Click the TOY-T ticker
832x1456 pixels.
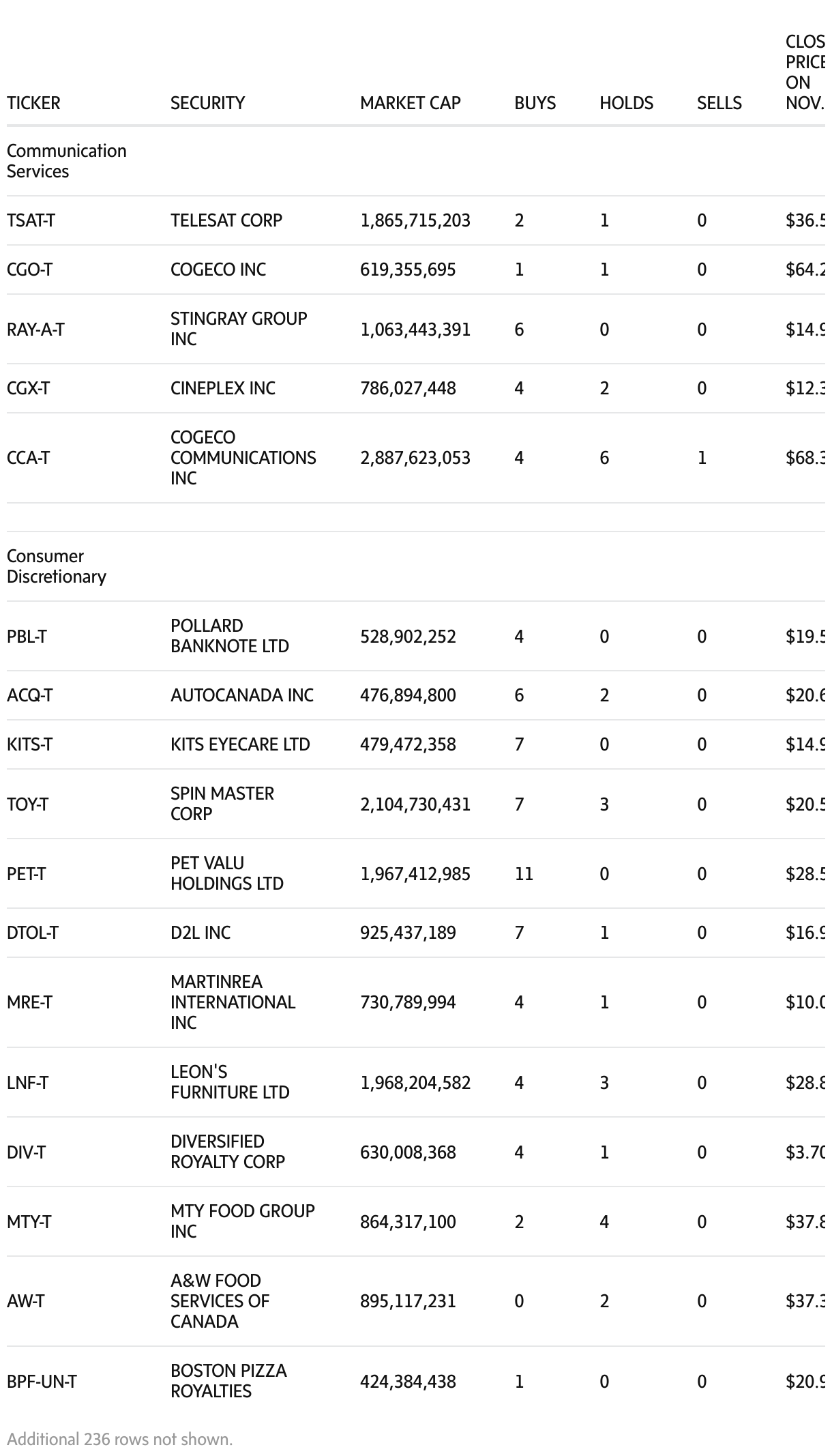(x=27, y=804)
